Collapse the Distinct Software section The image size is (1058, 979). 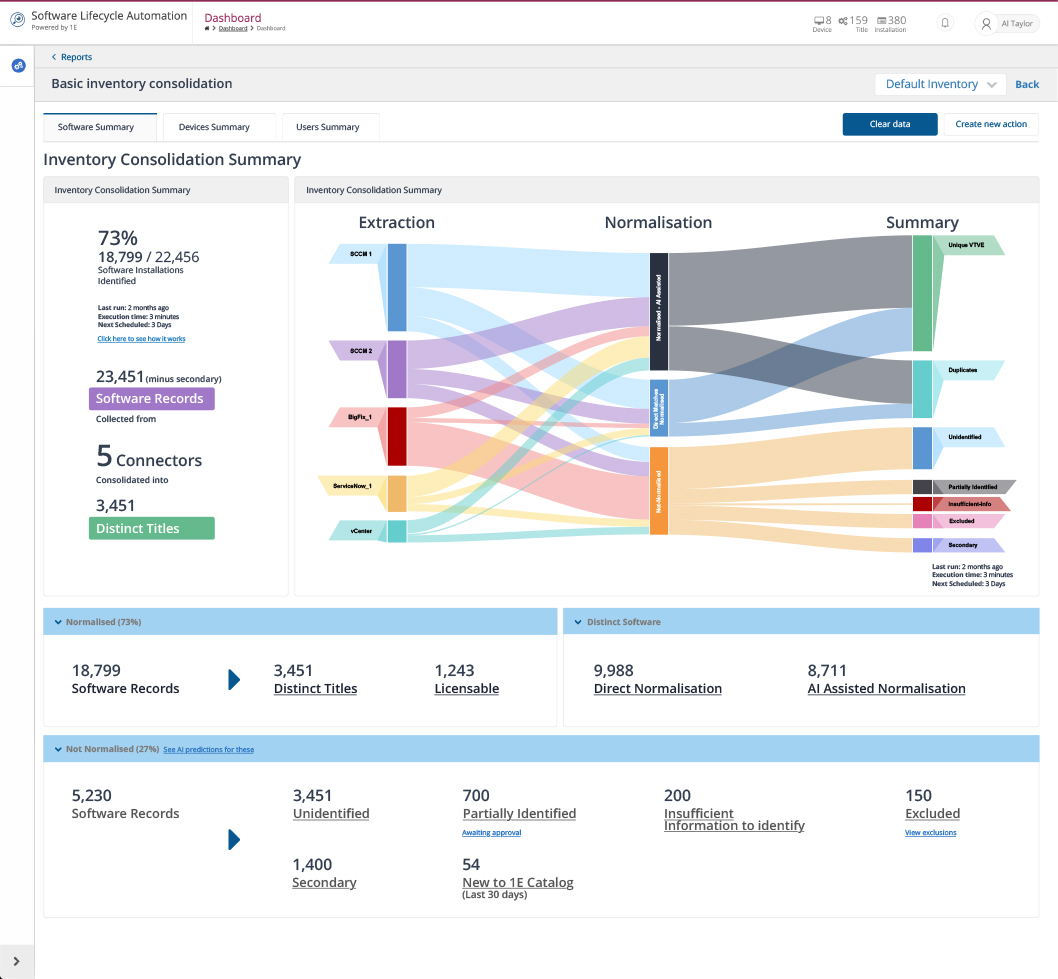tap(578, 622)
